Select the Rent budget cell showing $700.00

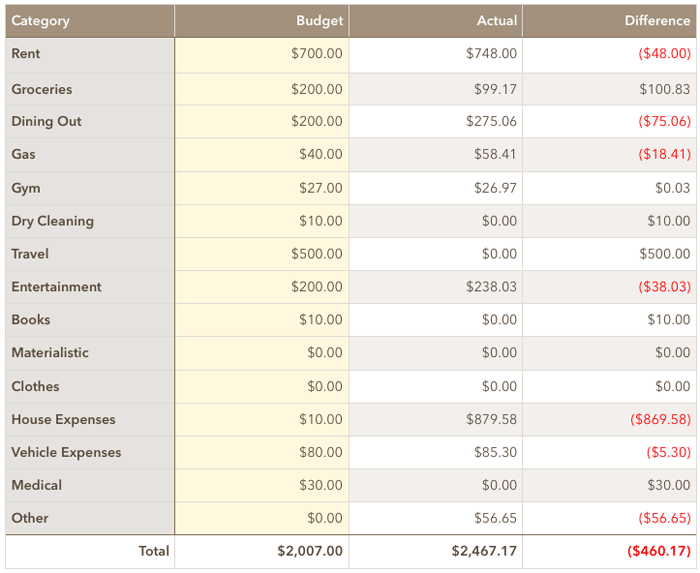point(262,55)
